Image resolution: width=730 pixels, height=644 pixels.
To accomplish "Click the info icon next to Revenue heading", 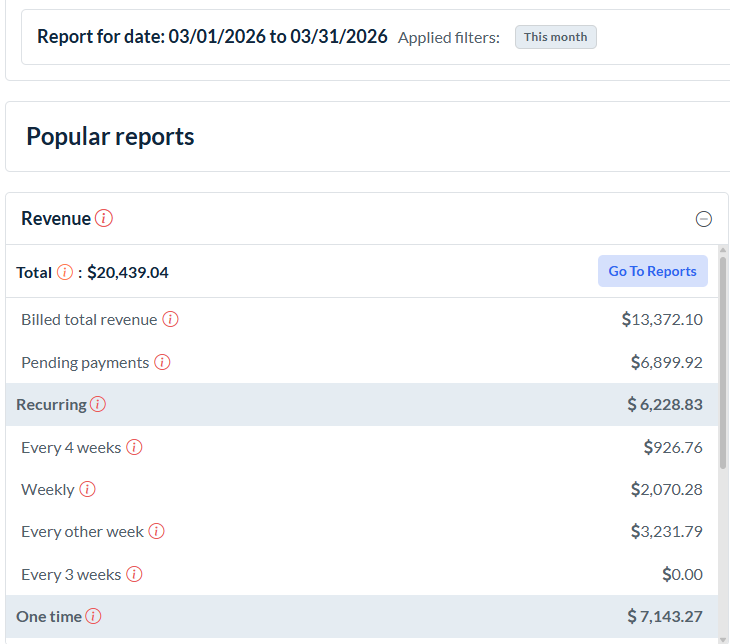I will click(x=104, y=218).
